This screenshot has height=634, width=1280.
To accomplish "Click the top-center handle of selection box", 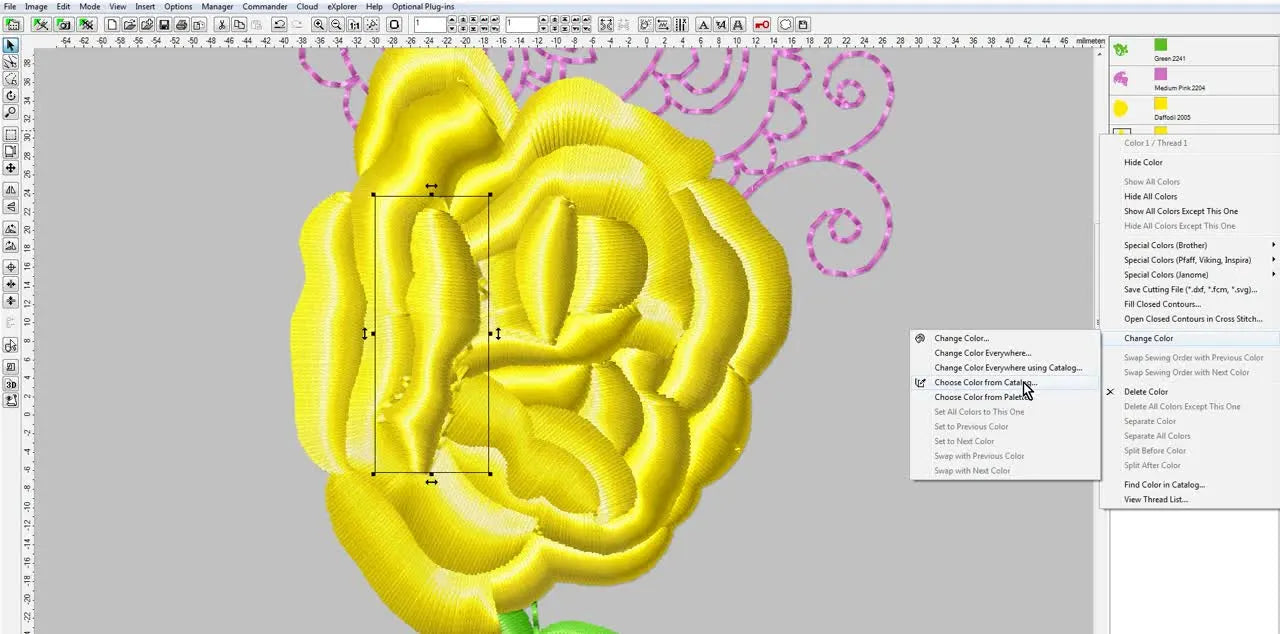I will click(x=431, y=194).
